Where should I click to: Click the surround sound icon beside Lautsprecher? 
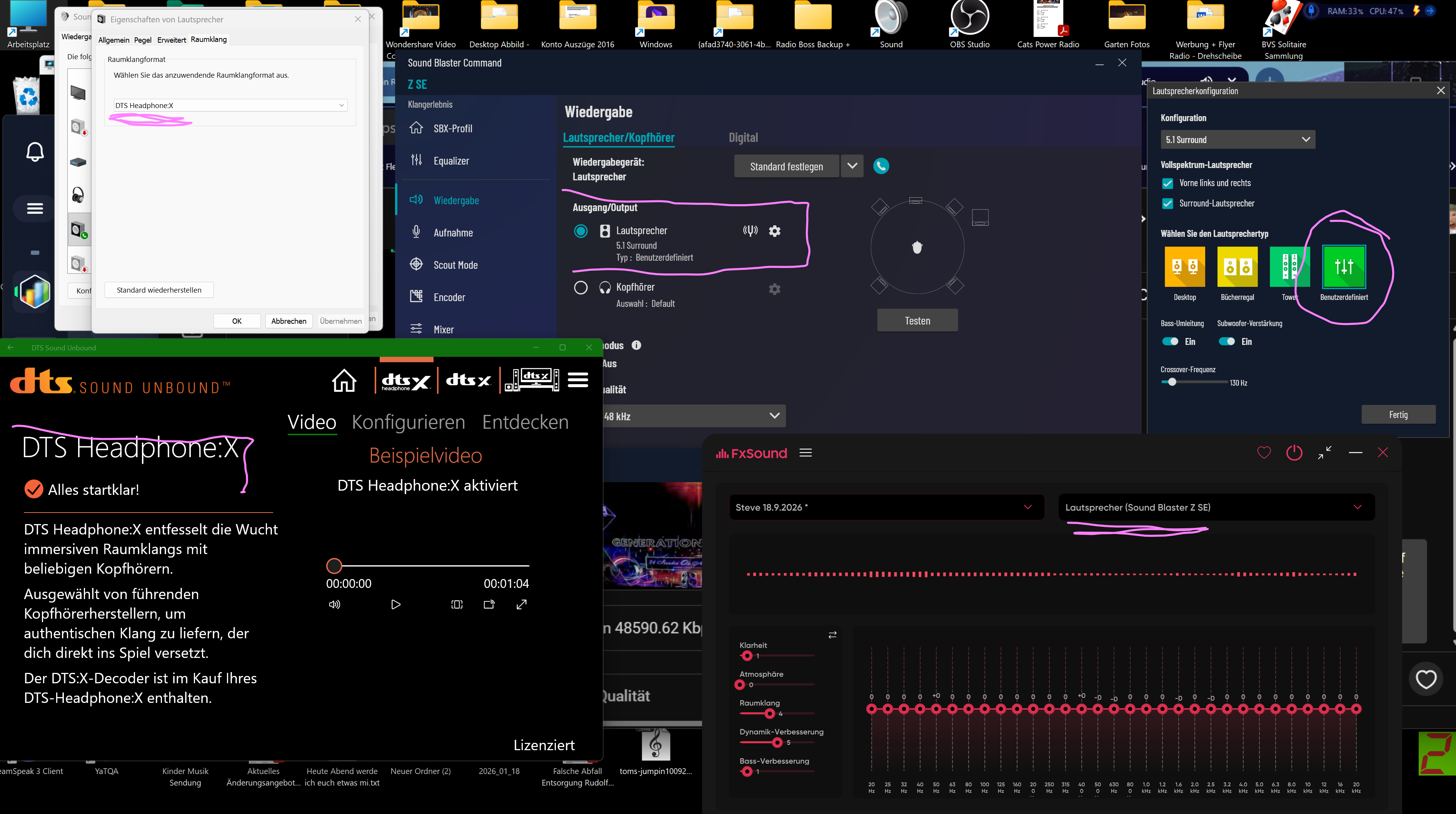[x=750, y=230]
